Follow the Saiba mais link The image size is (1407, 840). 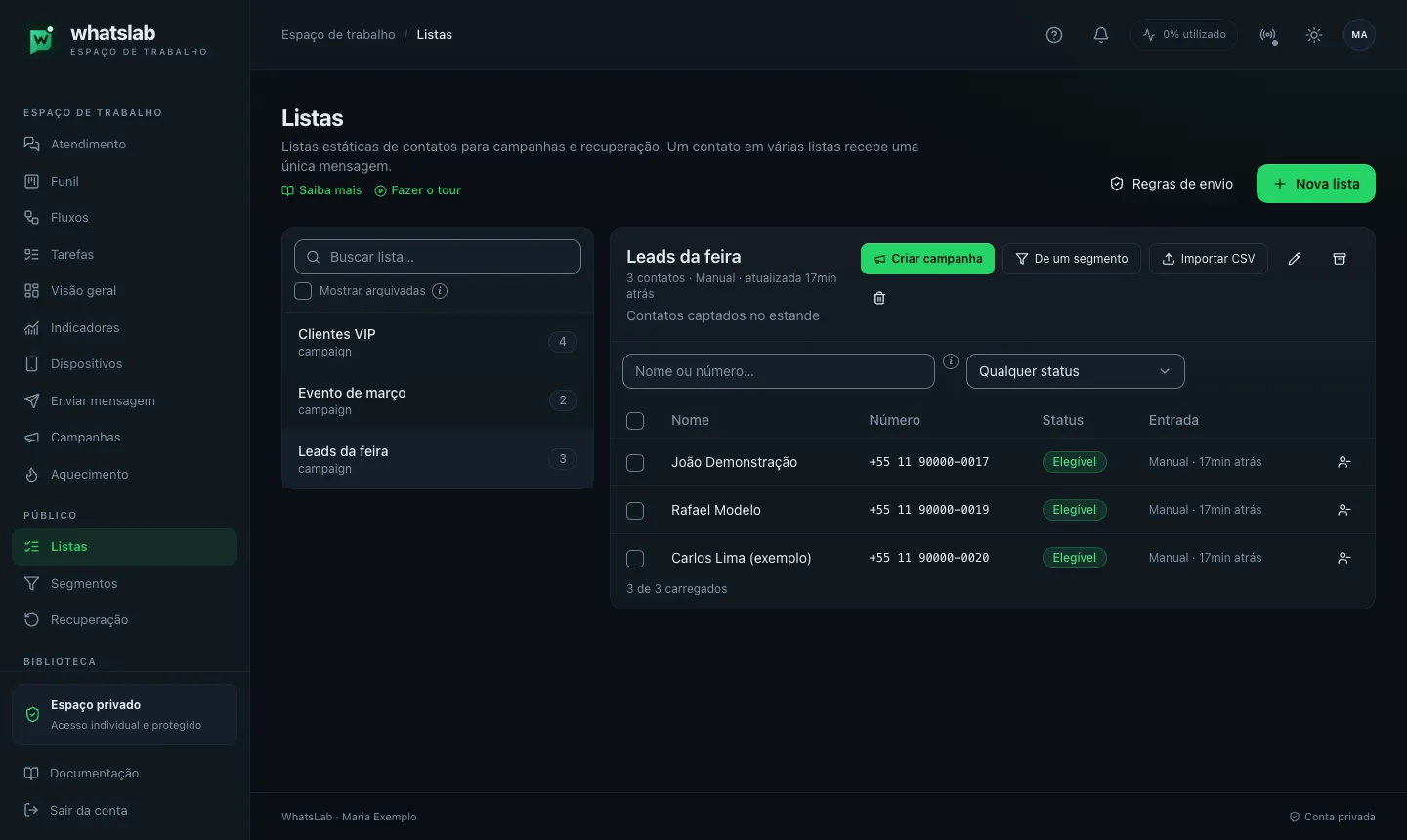[x=321, y=190]
